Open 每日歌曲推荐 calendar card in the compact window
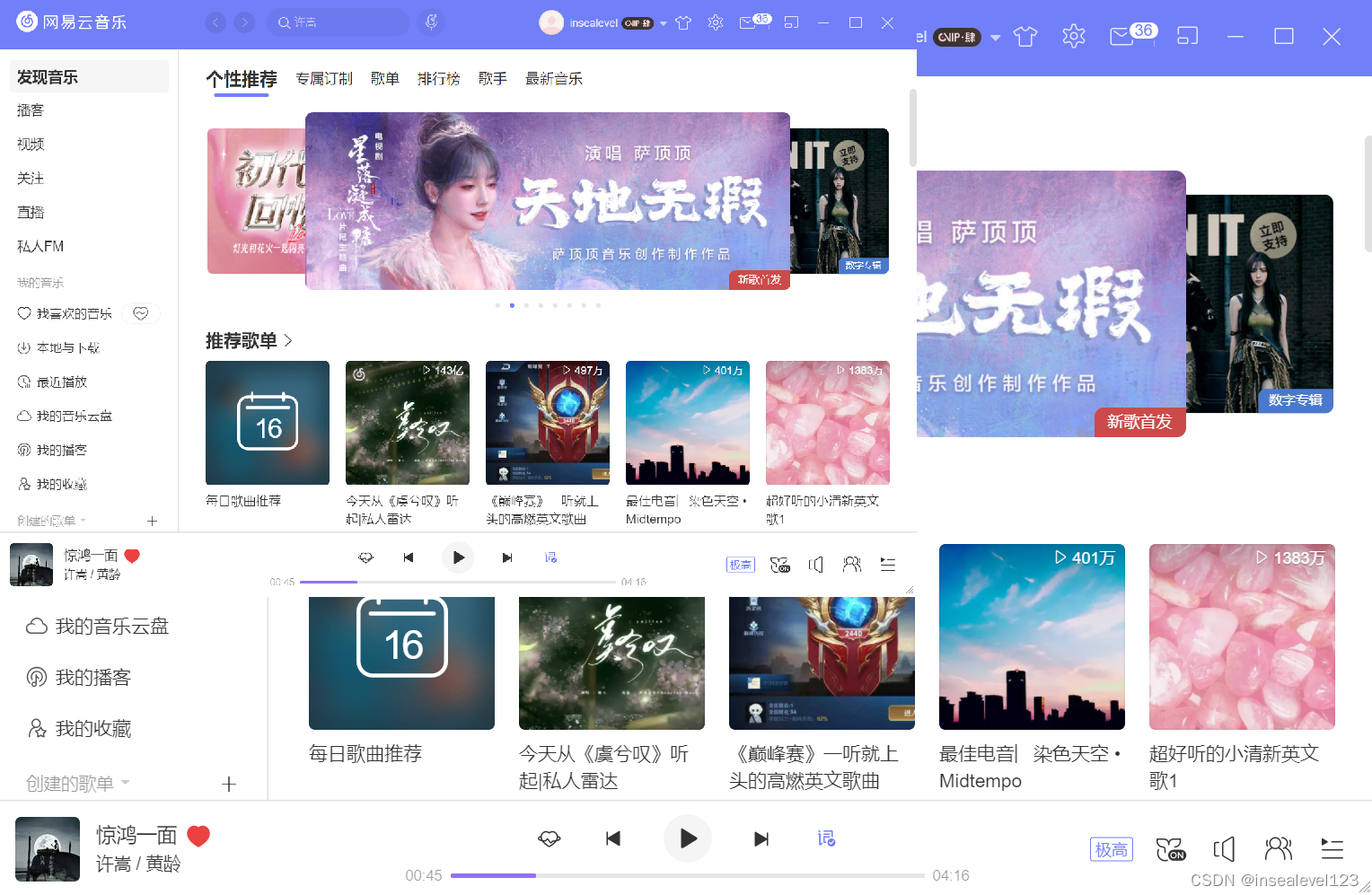The height and width of the screenshot is (895, 1372). 268,423
